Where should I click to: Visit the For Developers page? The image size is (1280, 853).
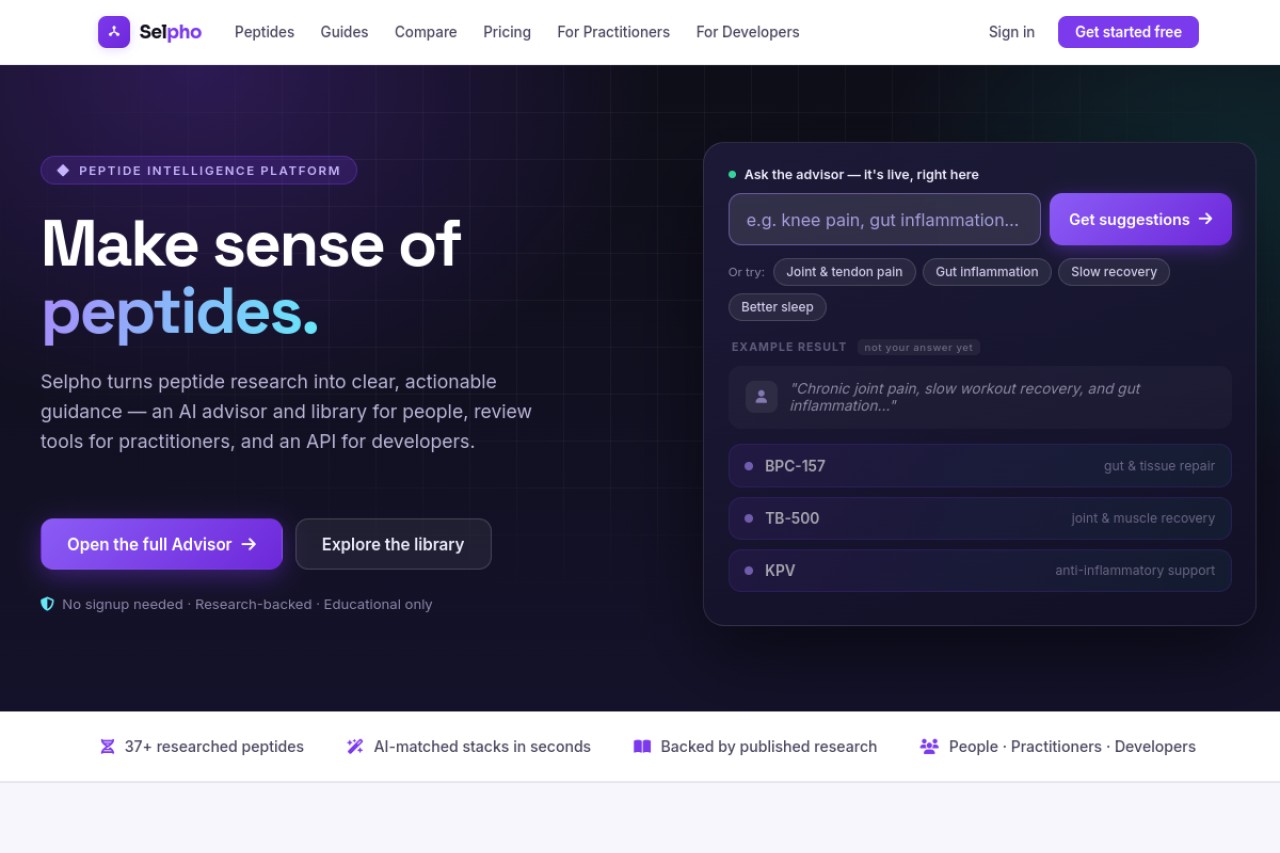[x=748, y=32]
